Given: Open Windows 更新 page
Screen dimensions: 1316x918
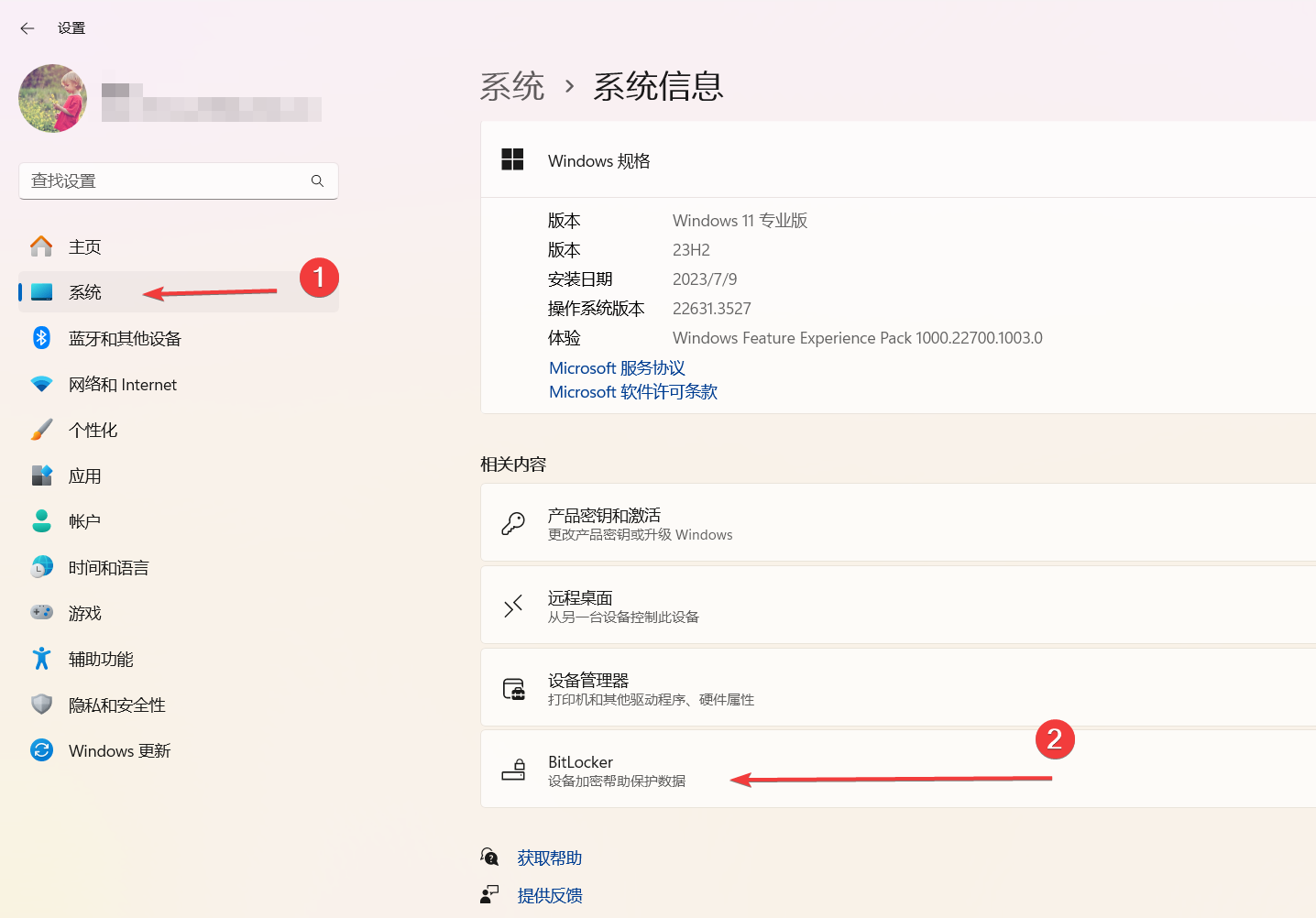Looking at the screenshot, I should (x=179, y=750).
